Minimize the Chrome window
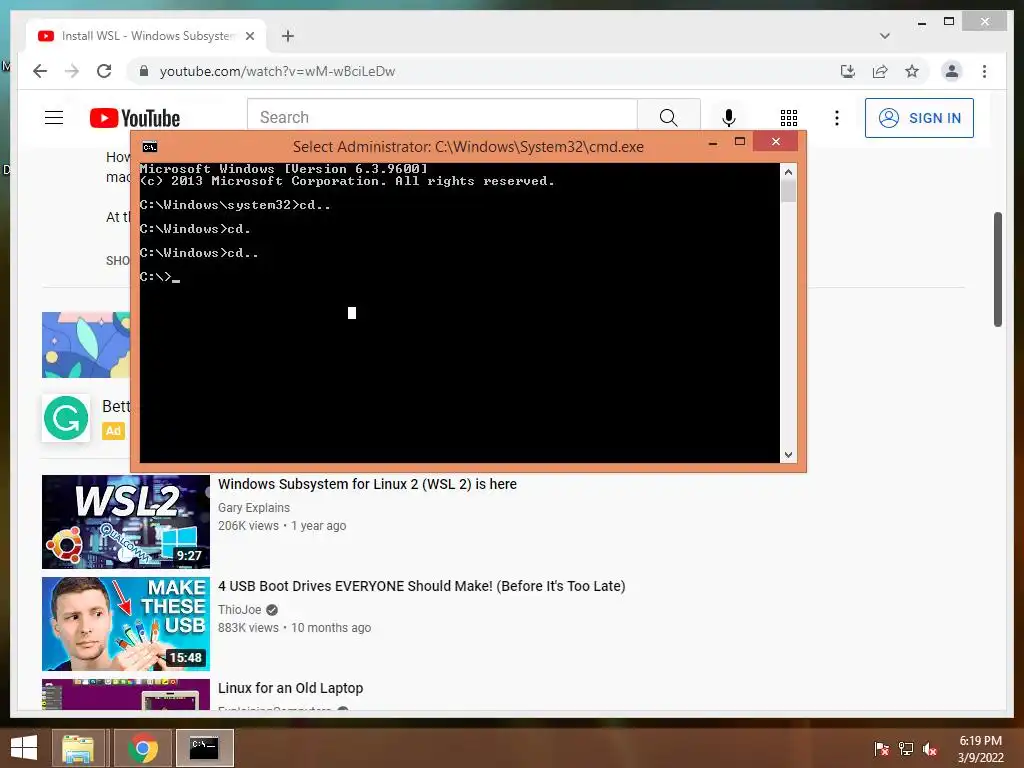The width and height of the screenshot is (1024, 768). [921, 23]
